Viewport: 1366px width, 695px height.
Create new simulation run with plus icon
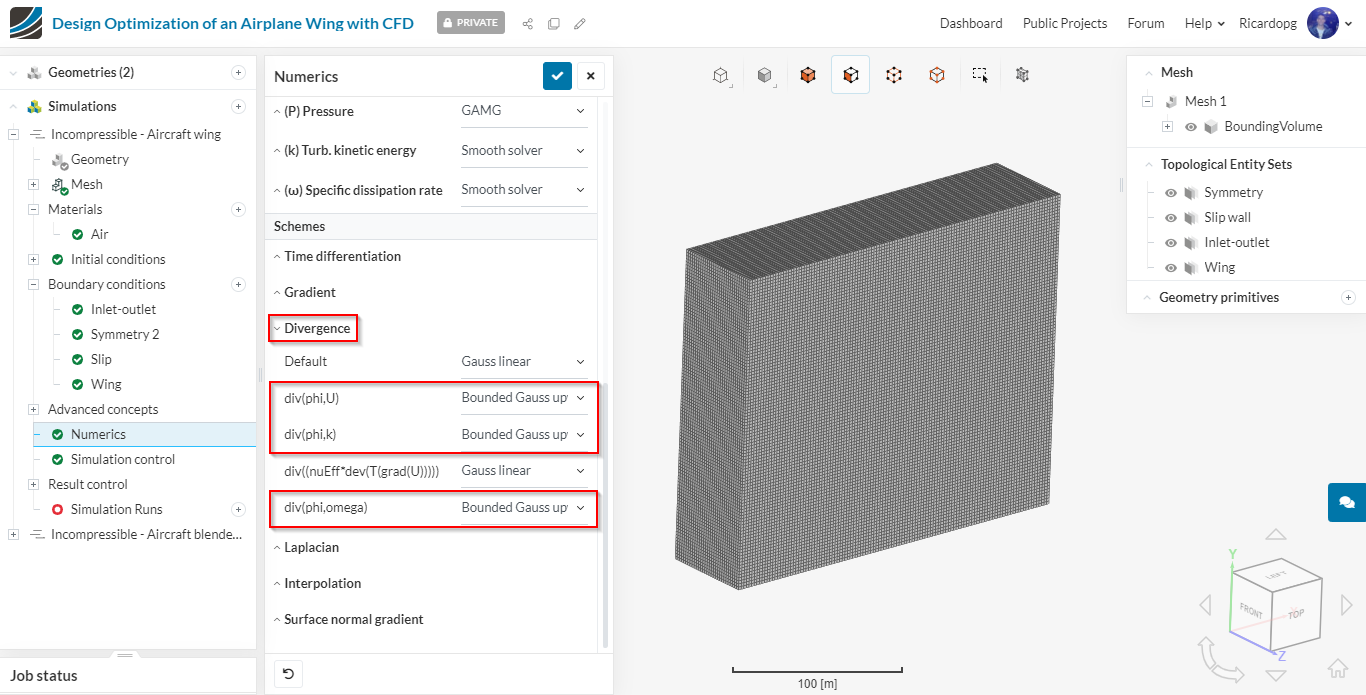(238, 509)
